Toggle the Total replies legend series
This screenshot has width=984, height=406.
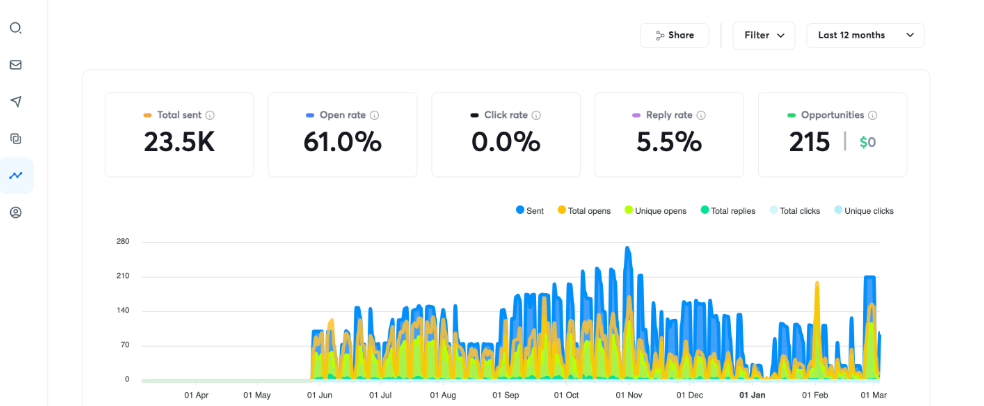(x=728, y=211)
